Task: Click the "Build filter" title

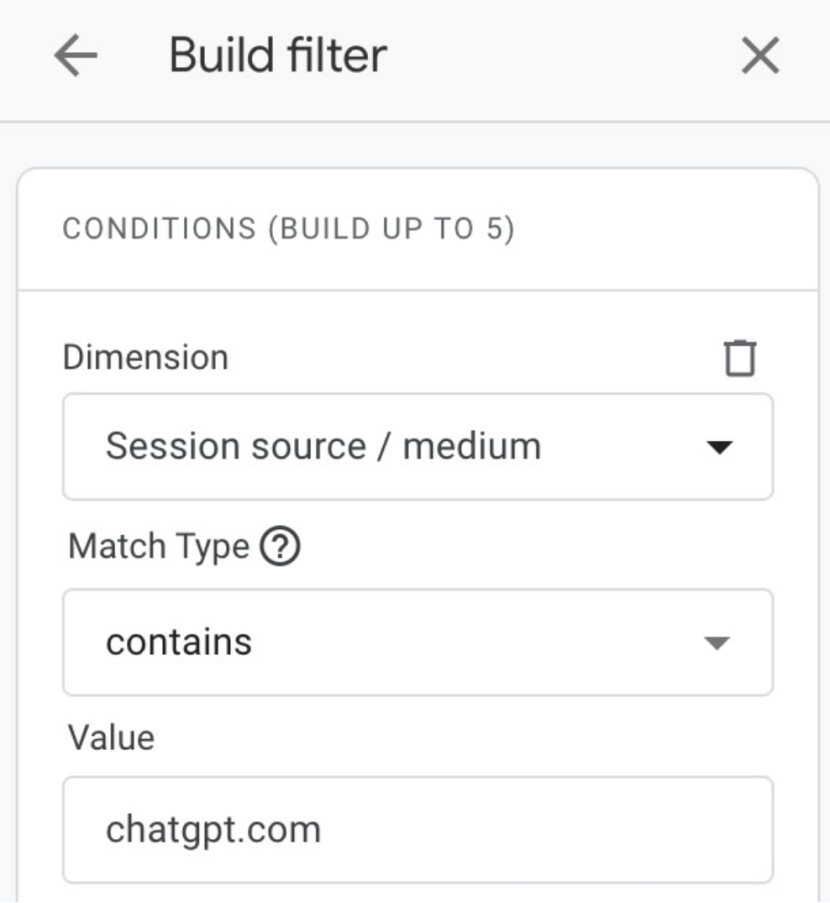Action: (277, 55)
